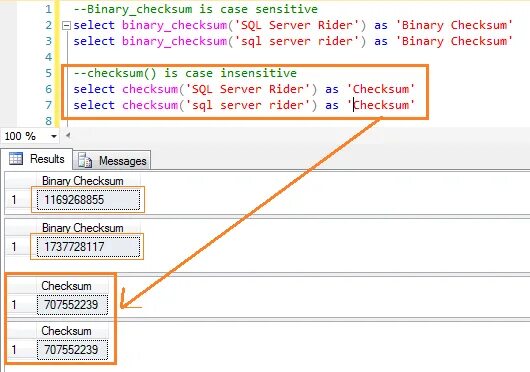
Task: Switch to the Results tab
Action: (x=37, y=159)
